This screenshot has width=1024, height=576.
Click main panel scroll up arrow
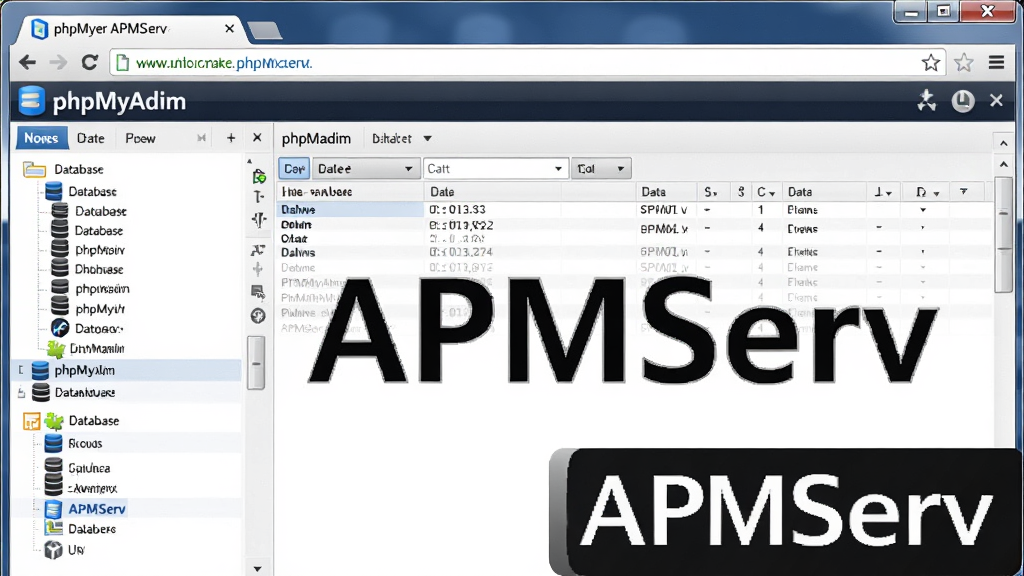tap(1004, 164)
